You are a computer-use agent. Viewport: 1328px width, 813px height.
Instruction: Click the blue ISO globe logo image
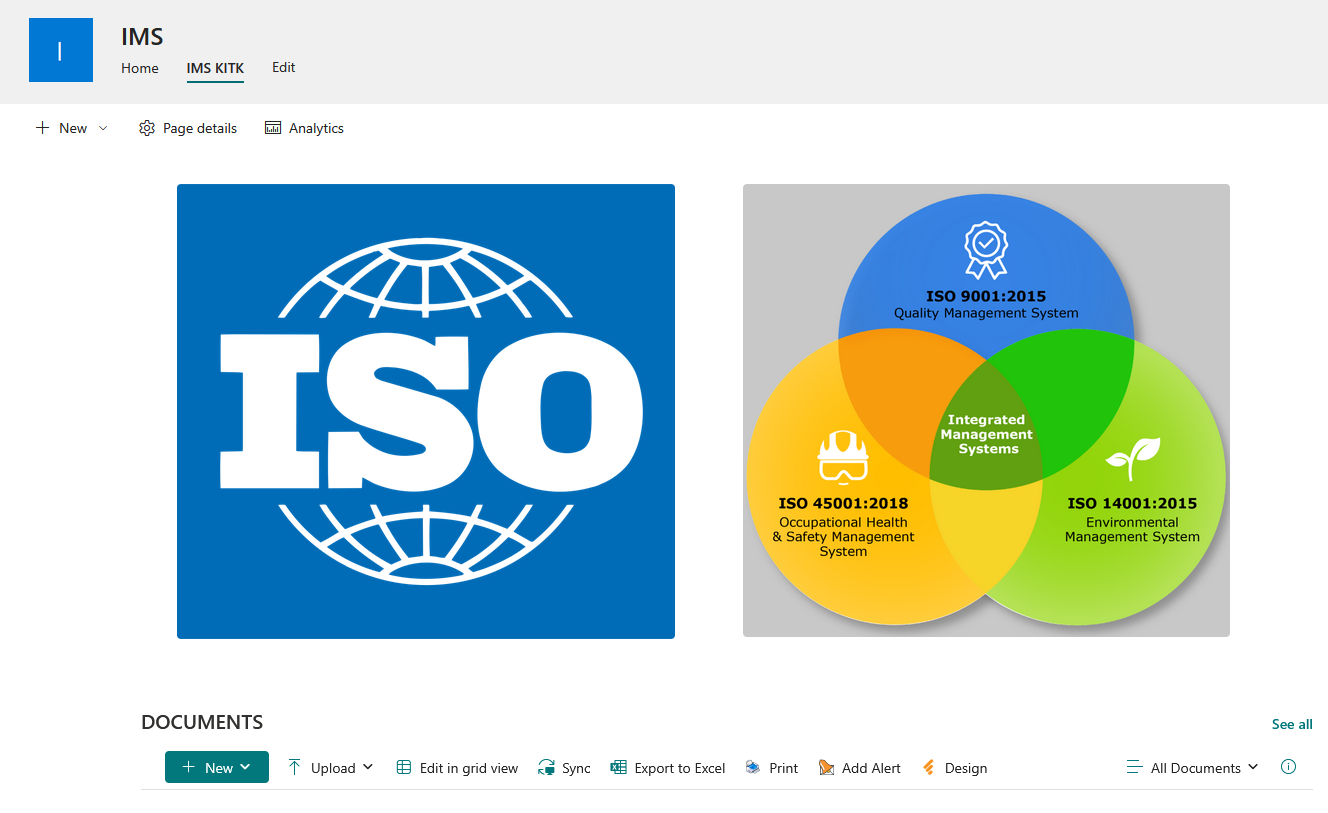point(426,411)
